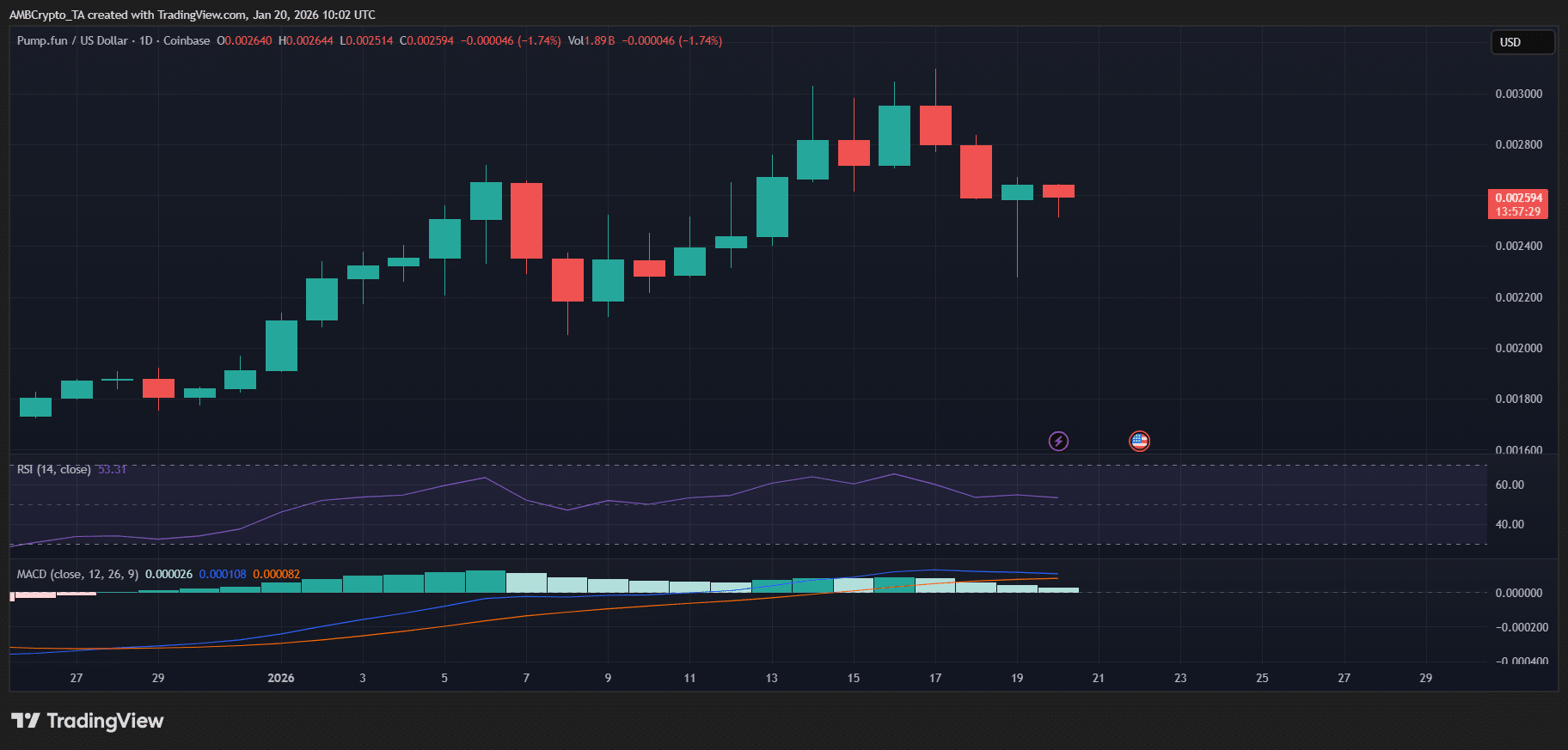Click the Coinbase exchange label
The image size is (1568, 750).
pos(187,40)
